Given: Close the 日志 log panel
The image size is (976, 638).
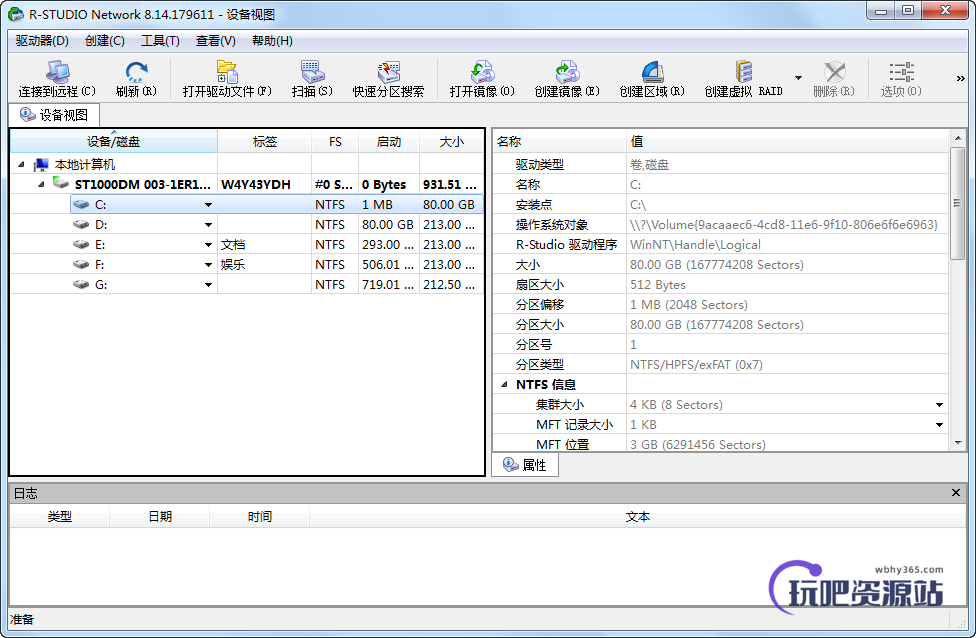Looking at the screenshot, I should 956,493.
